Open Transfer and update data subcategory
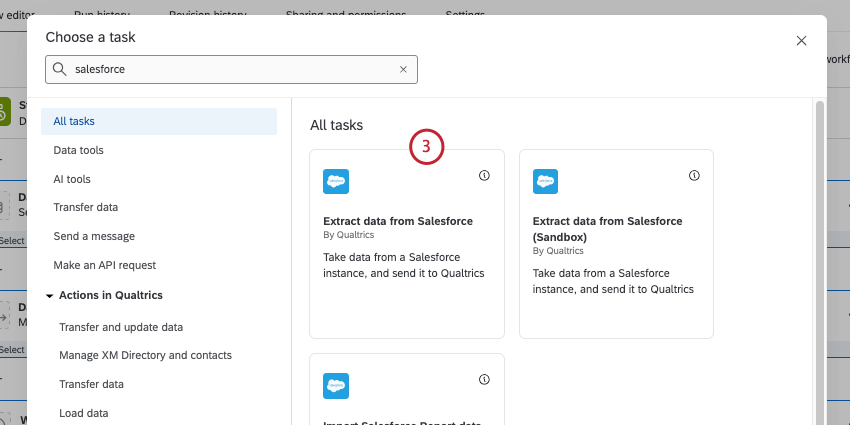Viewport: 850px width, 425px height. [x=121, y=327]
